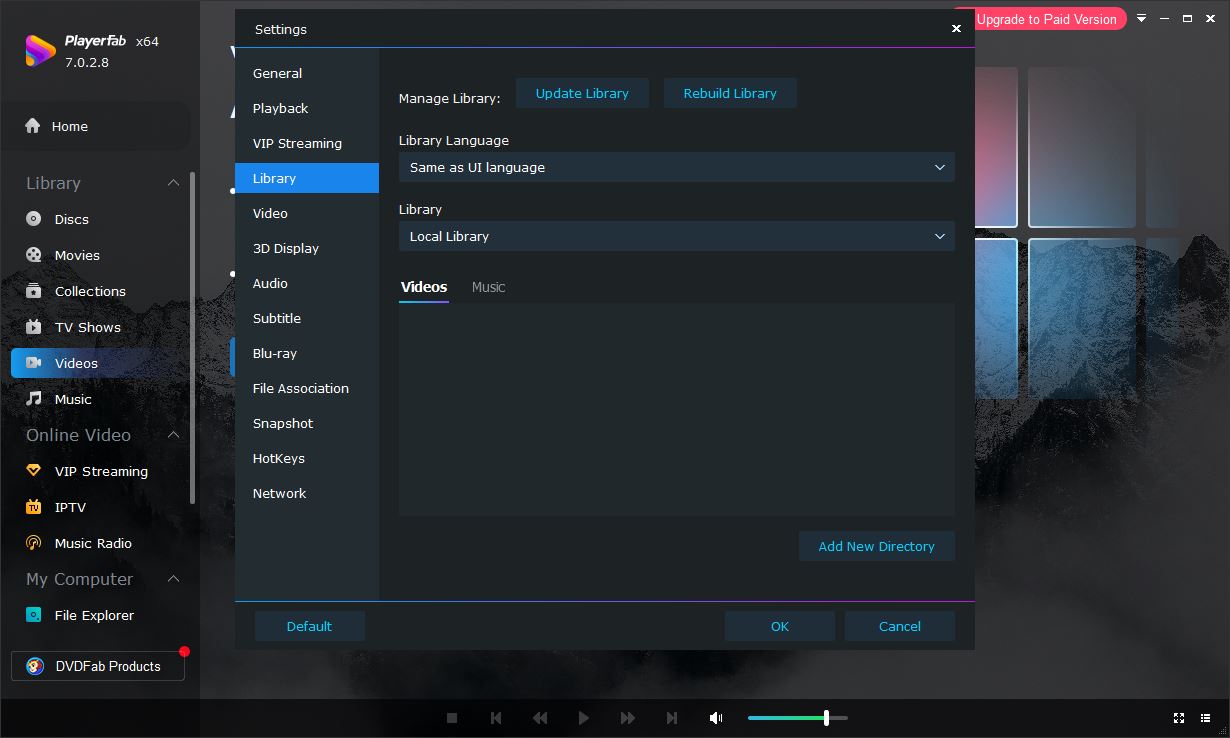Open 3D Display settings category

point(307,248)
